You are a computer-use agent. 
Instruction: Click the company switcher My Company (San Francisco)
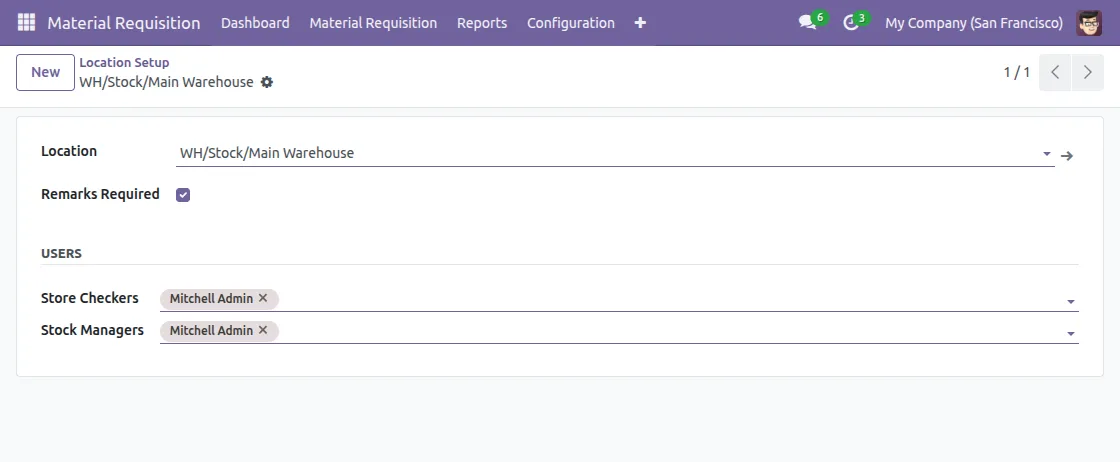974,22
